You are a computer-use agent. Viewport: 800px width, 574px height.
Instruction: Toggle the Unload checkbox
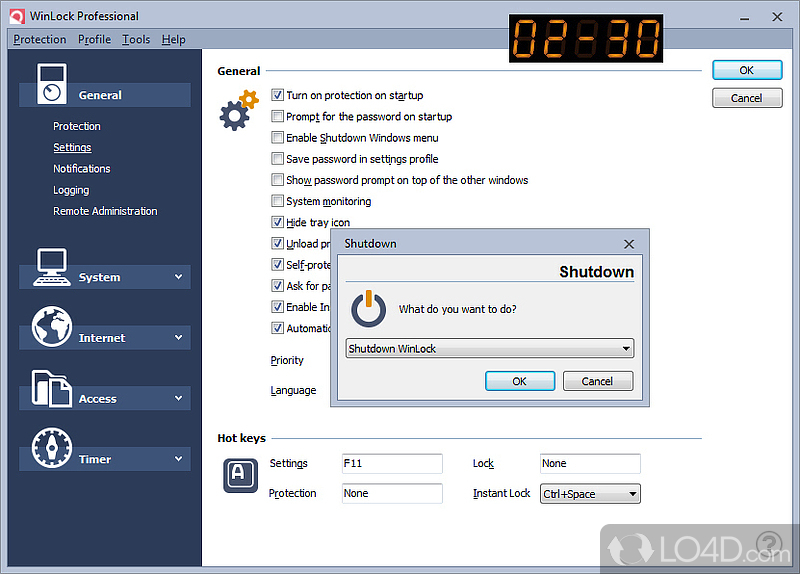277,243
